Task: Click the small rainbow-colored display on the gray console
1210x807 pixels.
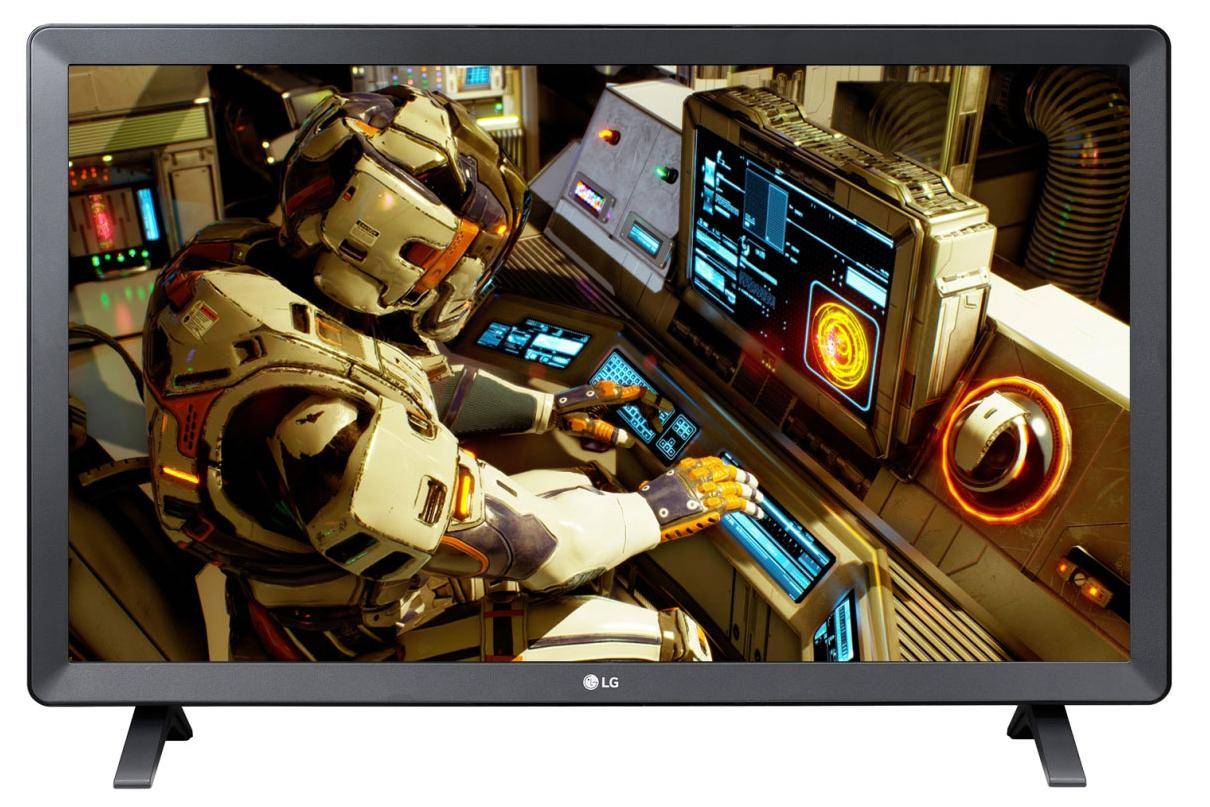Action: pyautogui.click(x=589, y=196)
